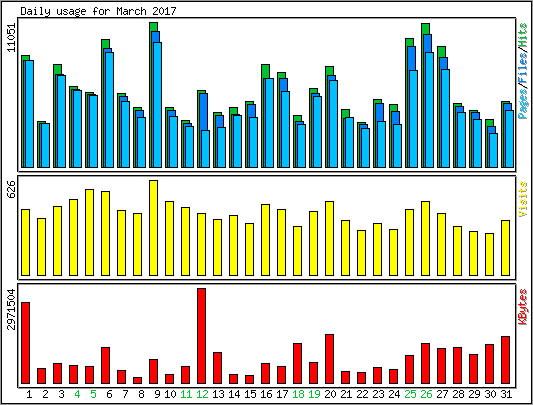Select green weekend day 19 label

[x=314, y=394]
